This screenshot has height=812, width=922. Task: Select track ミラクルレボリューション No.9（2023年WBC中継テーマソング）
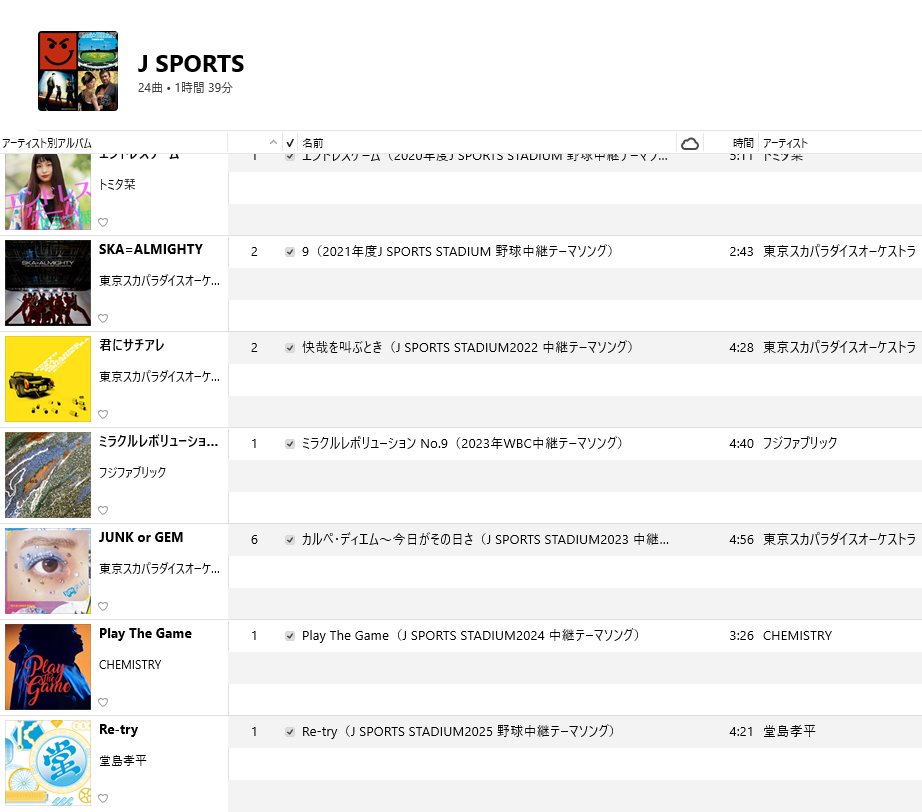(462, 443)
